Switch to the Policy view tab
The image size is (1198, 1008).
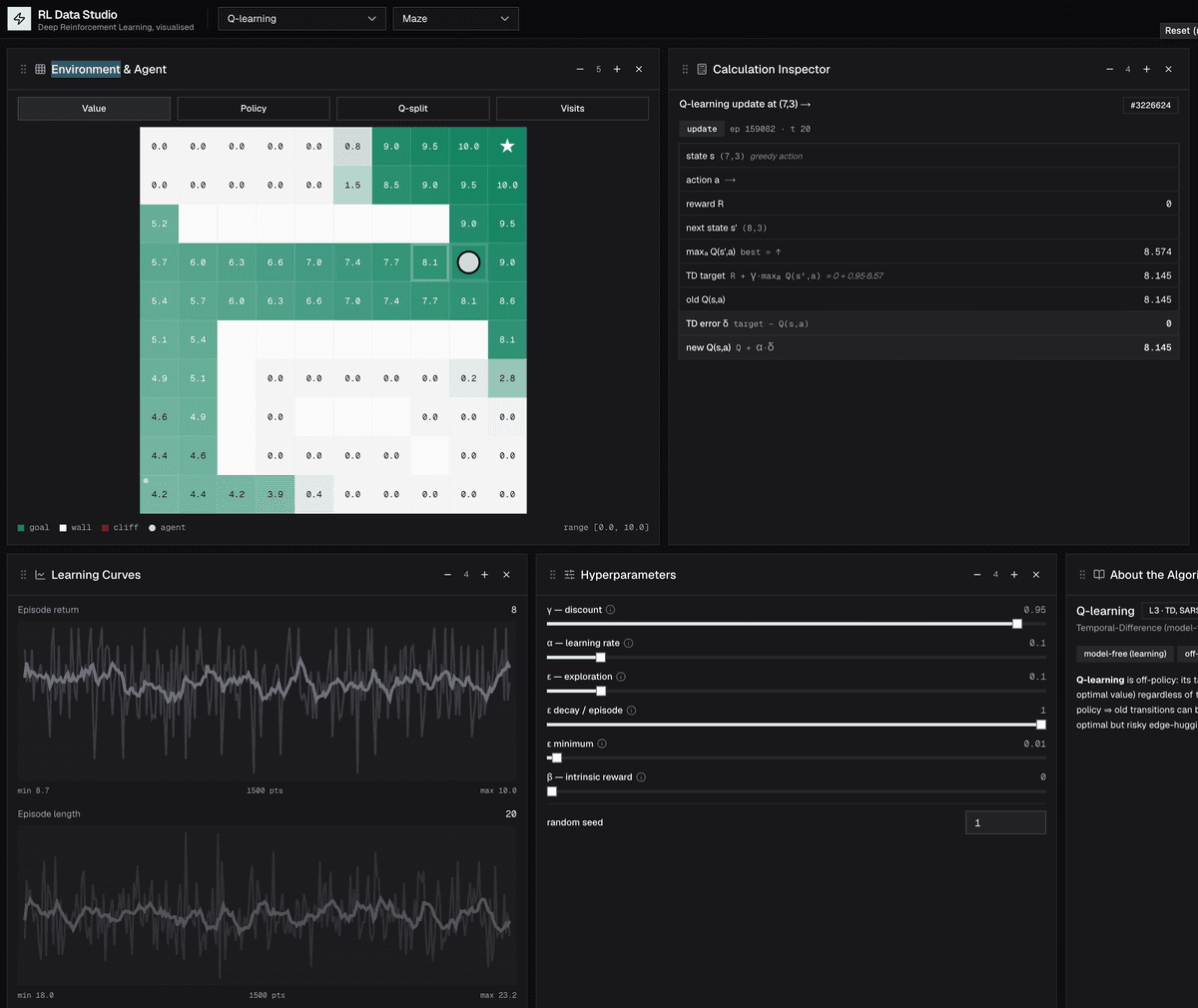pyautogui.click(x=254, y=108)
